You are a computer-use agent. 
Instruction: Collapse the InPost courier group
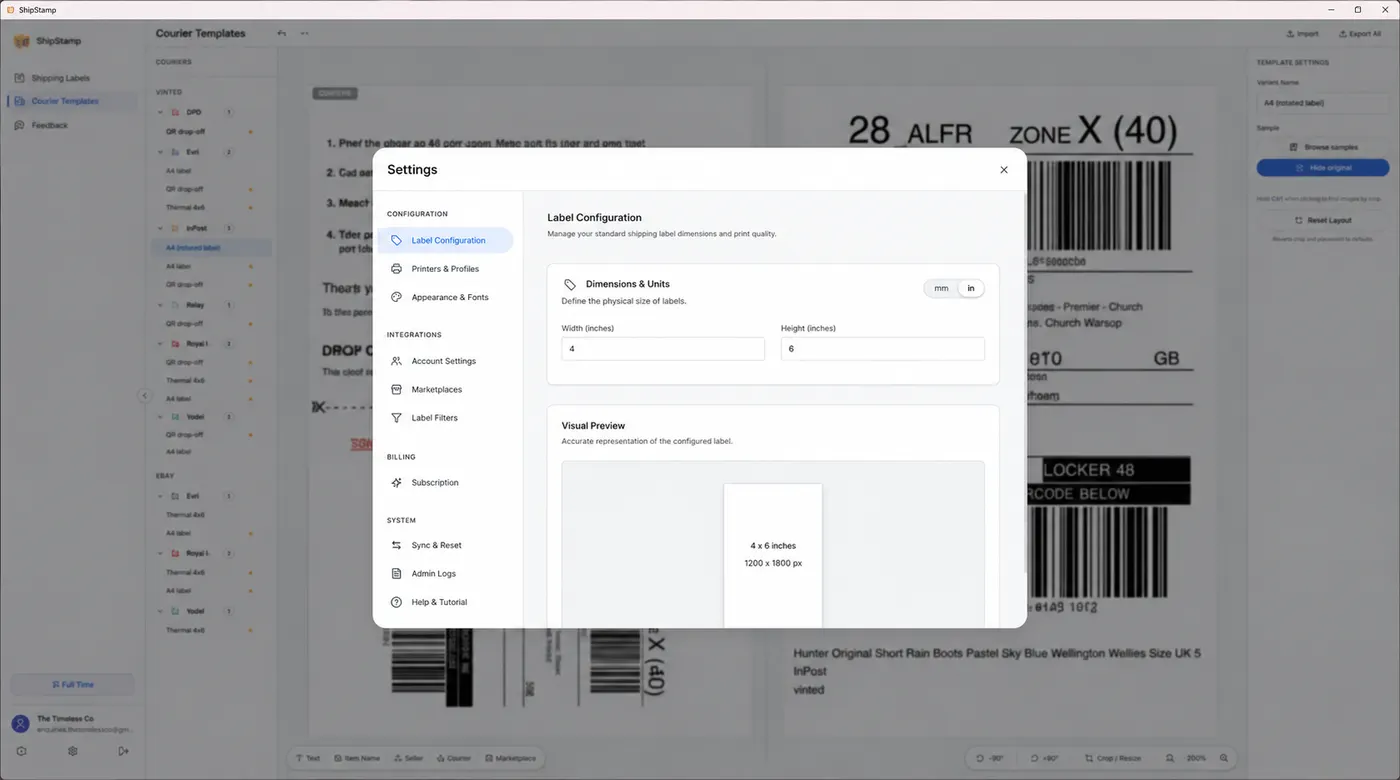[161, 228]
